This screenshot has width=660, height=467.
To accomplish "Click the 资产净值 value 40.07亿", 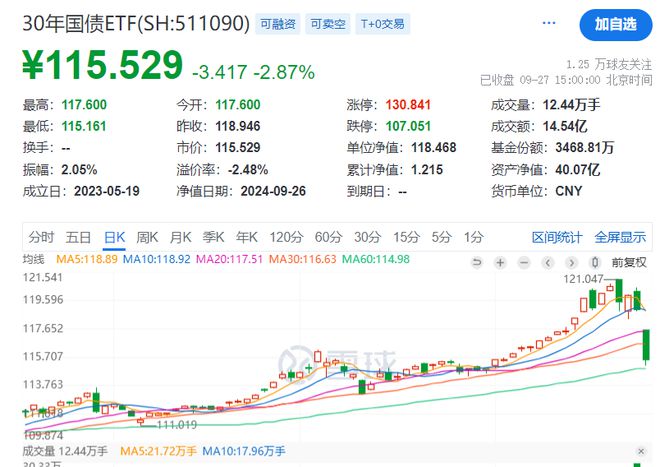I will (578, 169).
